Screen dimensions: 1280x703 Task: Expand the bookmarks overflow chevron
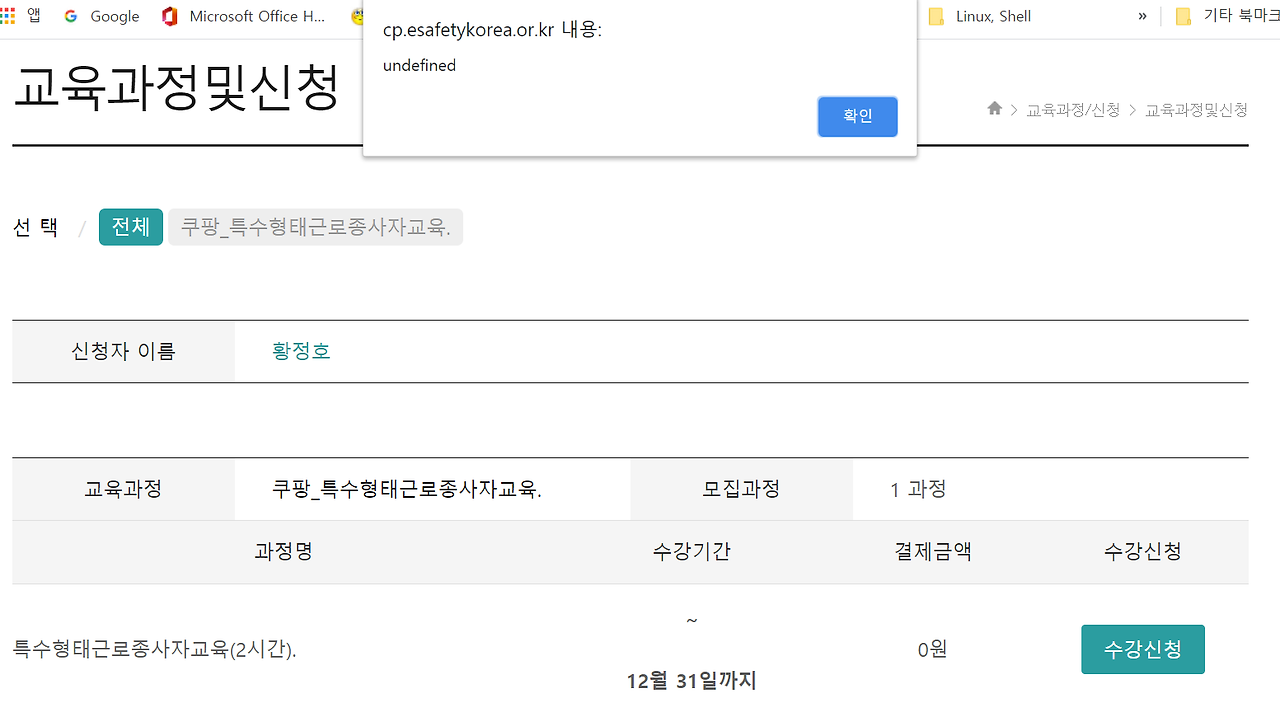point(1142,16)
